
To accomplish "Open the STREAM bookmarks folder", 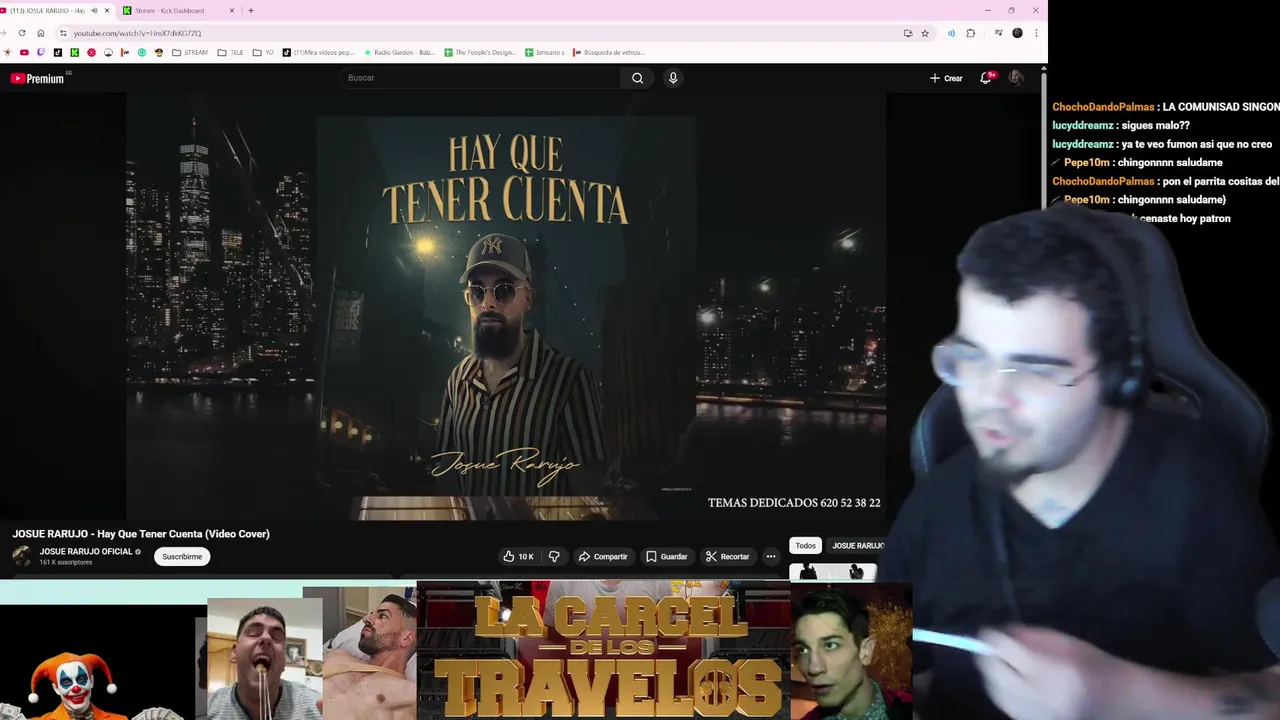I will pyautogui.click(x=190, y=52).
